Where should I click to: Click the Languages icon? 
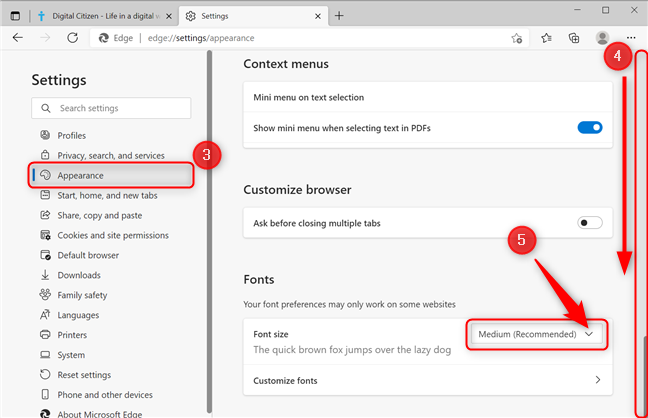[x=45, y=315]
